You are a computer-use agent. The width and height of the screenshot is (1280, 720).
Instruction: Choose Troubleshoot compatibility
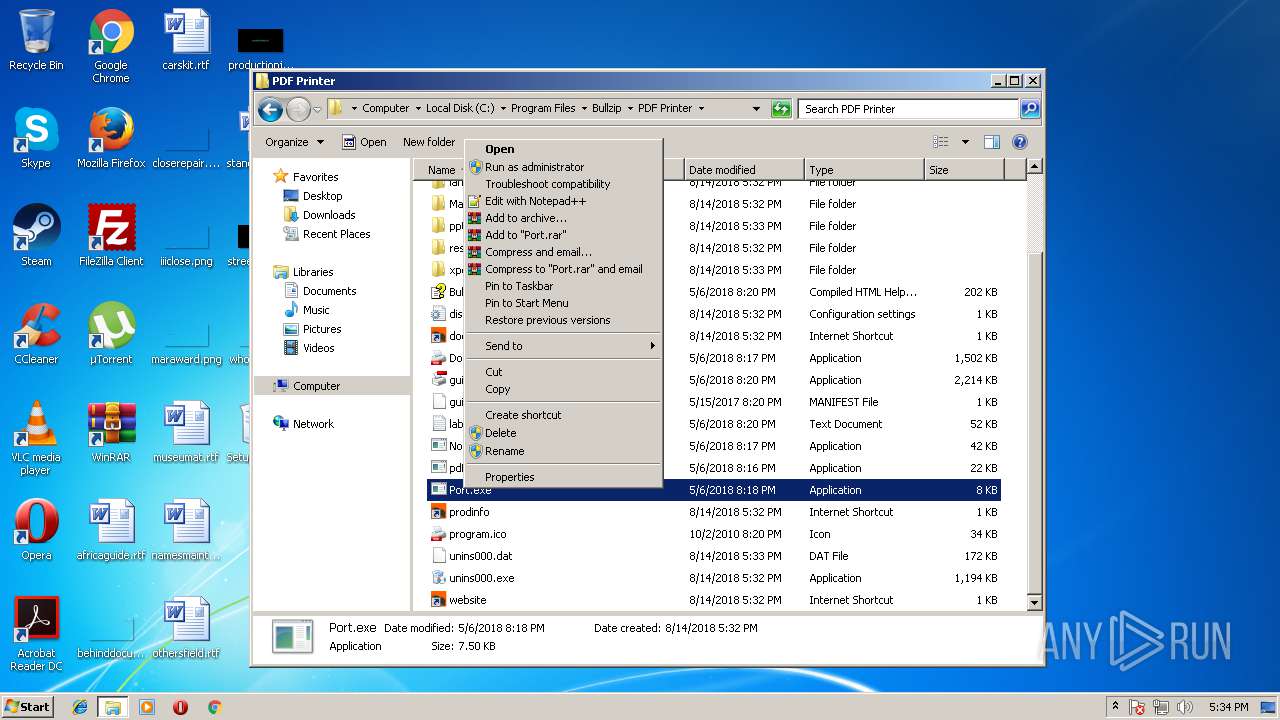(563, 184)
